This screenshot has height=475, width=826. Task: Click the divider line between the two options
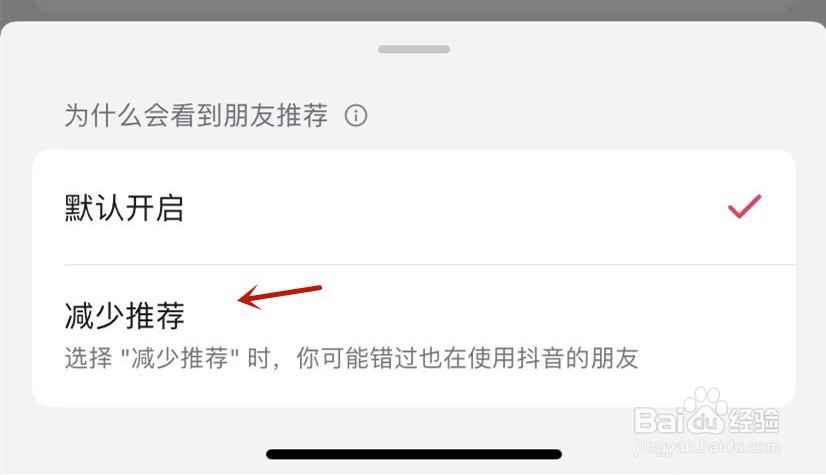click(x=430, y=264)
